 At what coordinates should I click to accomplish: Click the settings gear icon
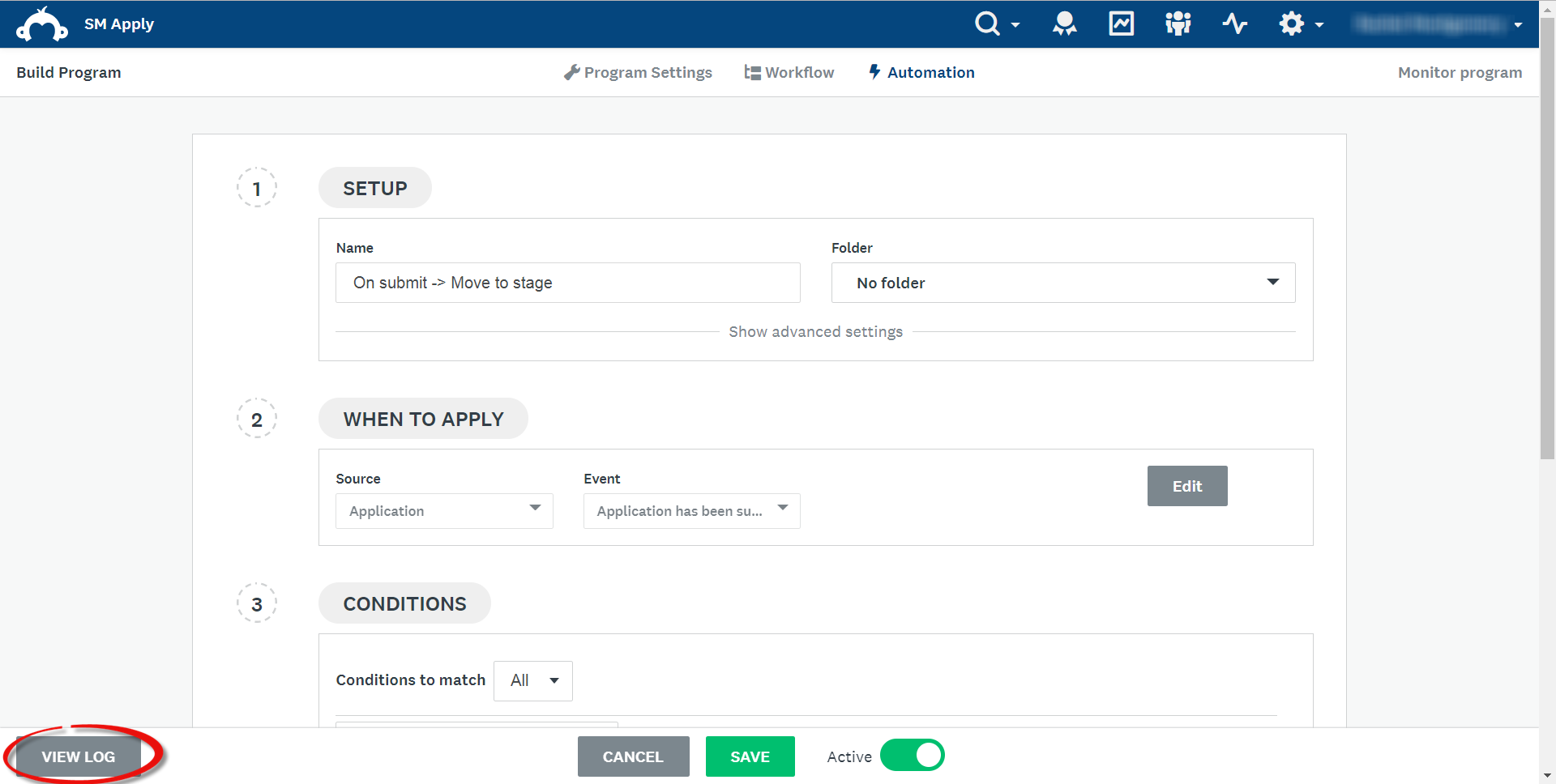click(x=1292, y=23)
